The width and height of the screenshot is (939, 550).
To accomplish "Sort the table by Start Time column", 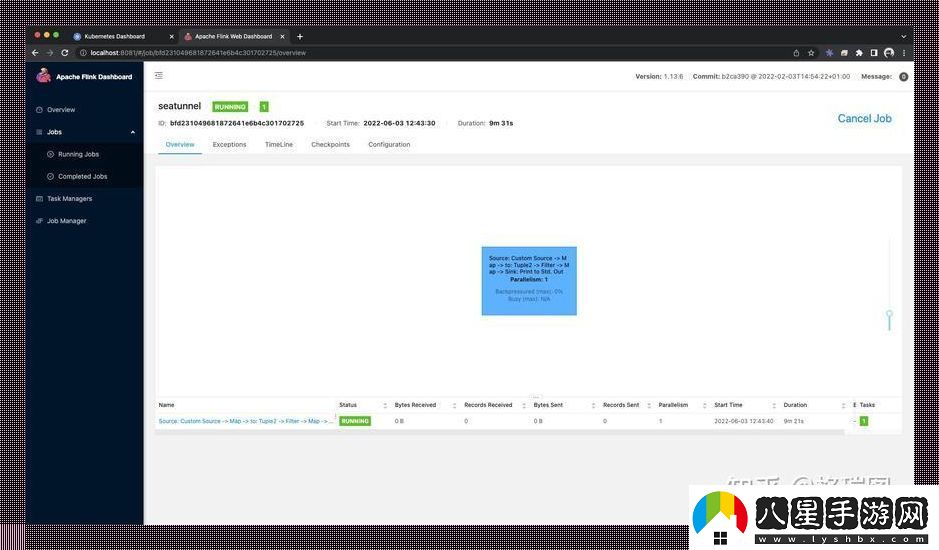I will [774, 406].
